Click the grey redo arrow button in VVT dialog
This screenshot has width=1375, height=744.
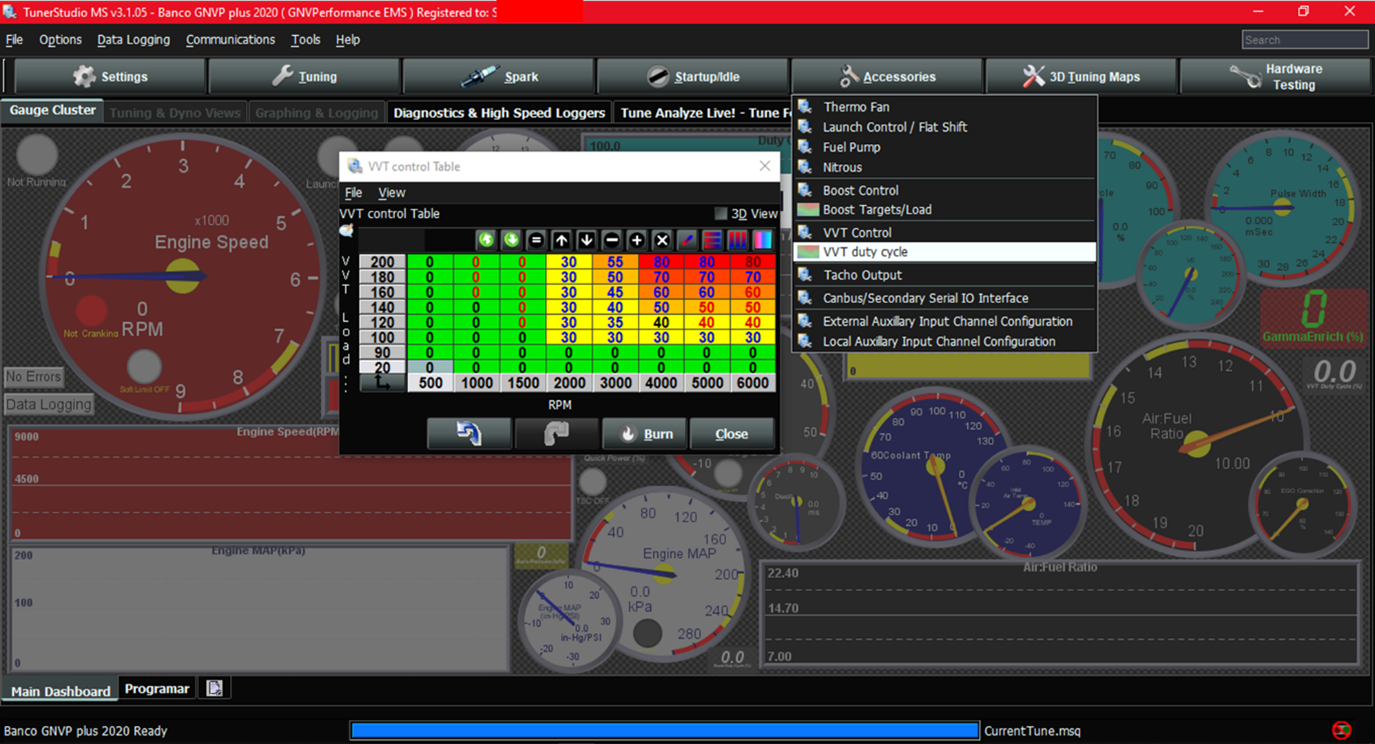point(556,434)
